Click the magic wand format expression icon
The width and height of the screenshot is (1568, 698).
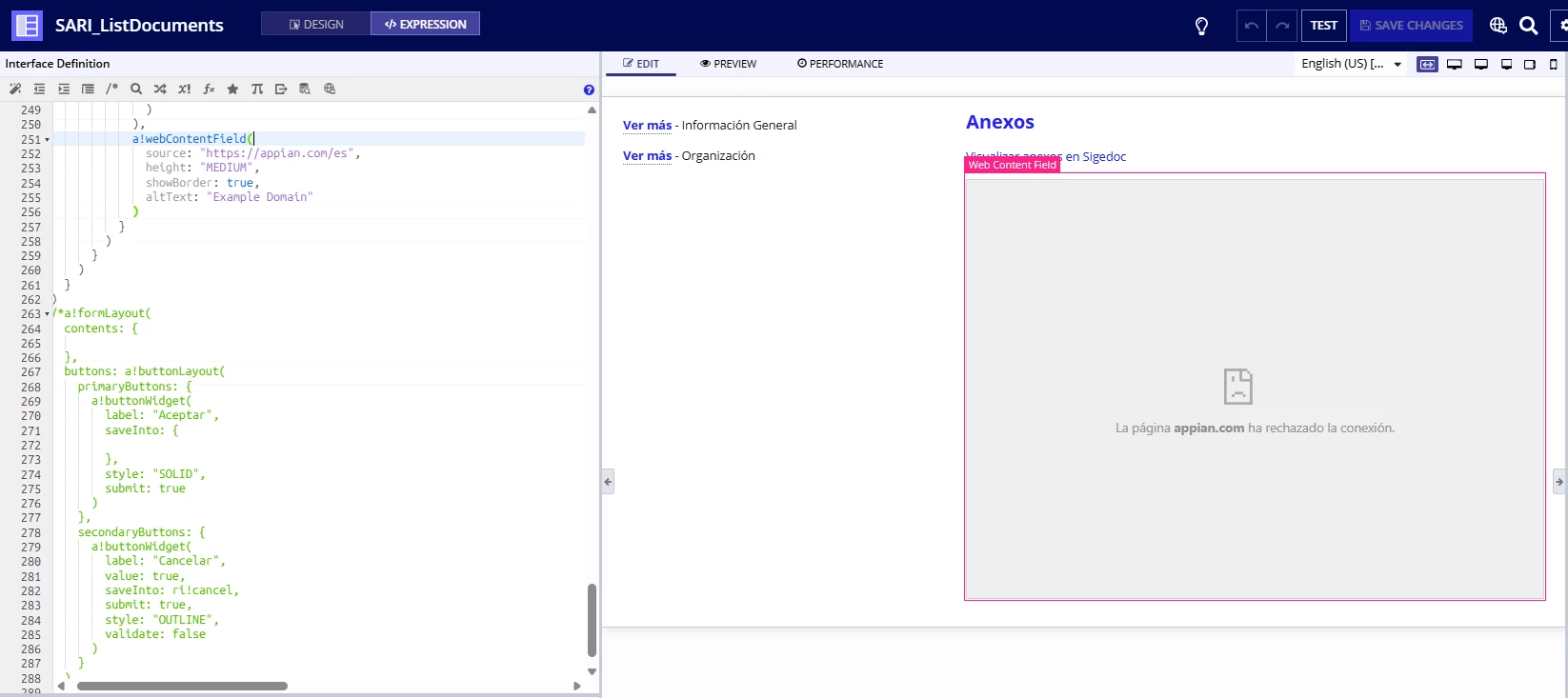click(15, 89)
